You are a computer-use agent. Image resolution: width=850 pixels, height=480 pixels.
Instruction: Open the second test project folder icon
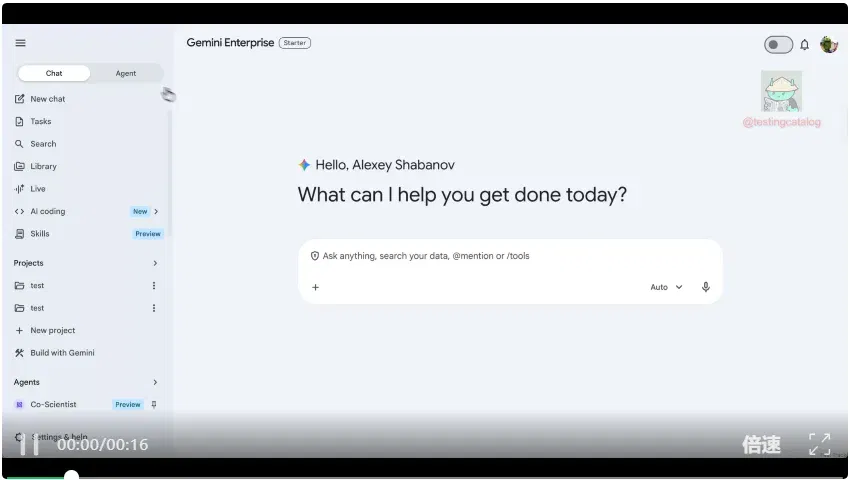(x=20, y=308)
